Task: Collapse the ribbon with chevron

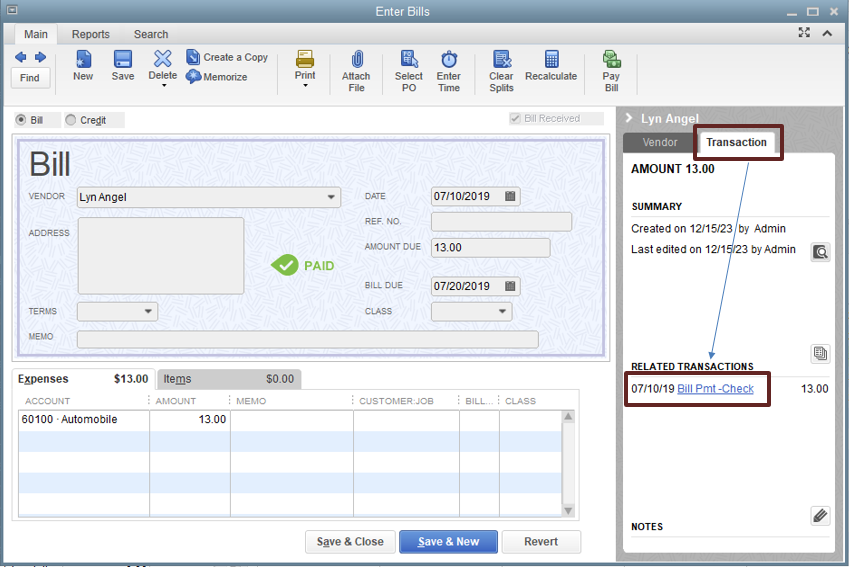Action: point(827,33)
